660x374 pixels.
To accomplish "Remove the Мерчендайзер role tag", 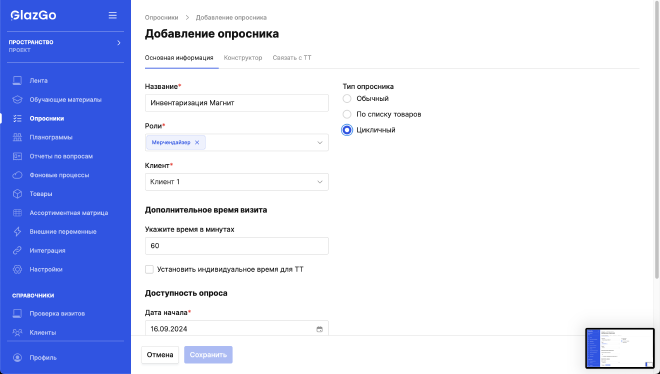I will (197, 143).
